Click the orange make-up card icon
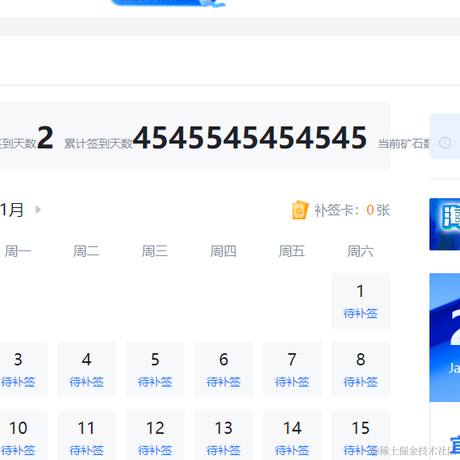The image size is (460, 460). pos(300,210)
